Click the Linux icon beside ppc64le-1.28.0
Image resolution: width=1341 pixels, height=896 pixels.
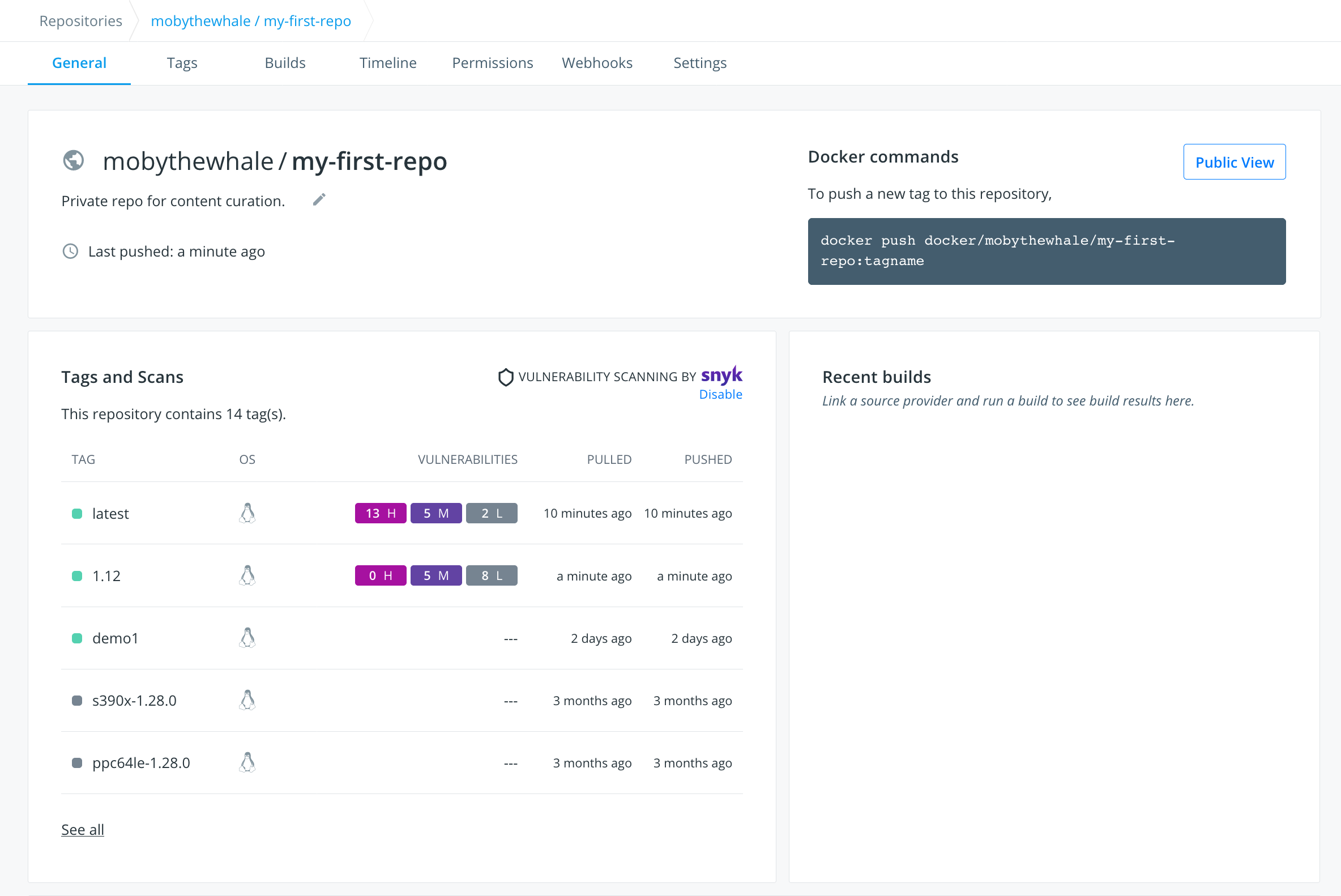coord(247,762)
